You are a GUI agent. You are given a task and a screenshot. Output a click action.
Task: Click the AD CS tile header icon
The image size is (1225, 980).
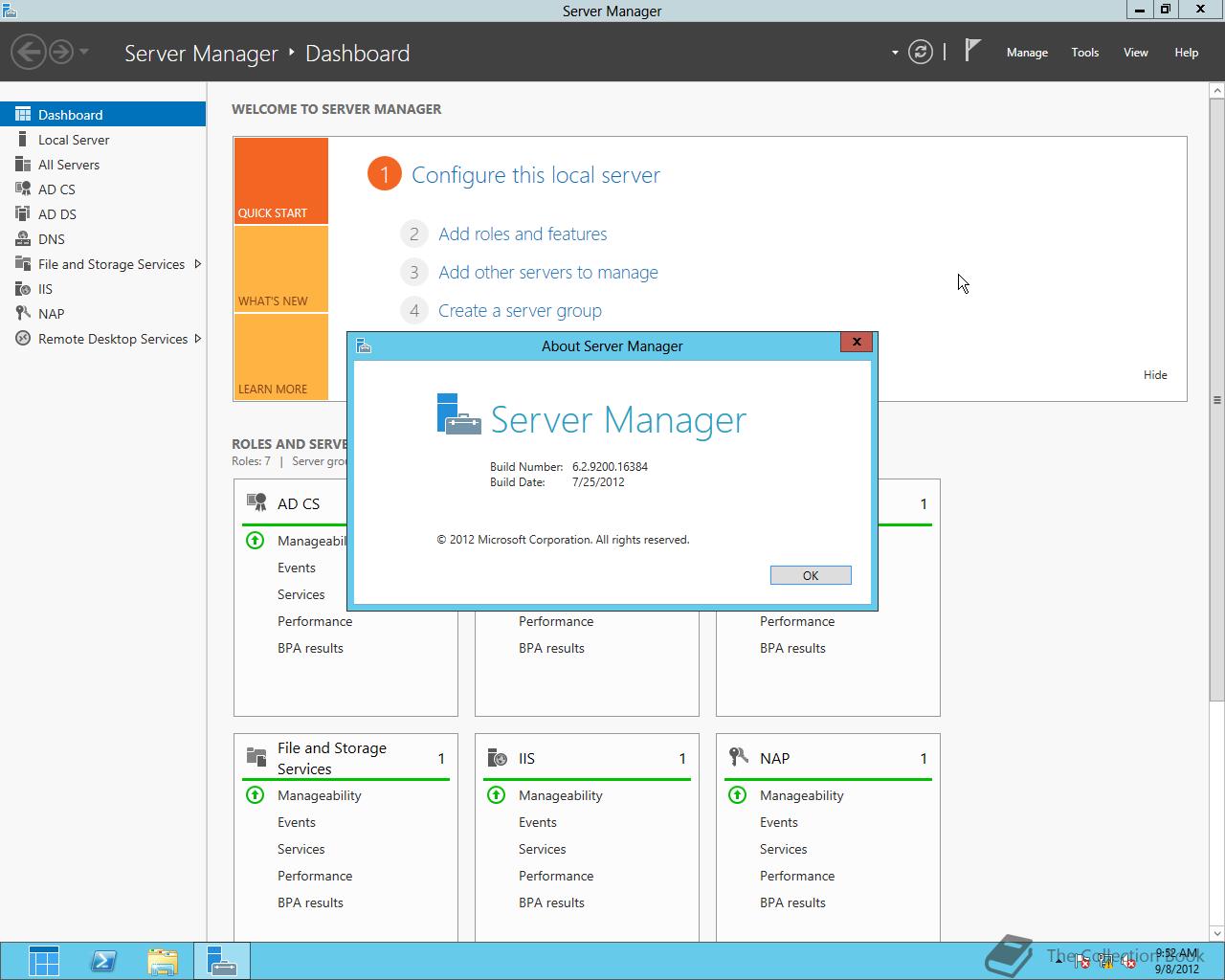[x=256, y=502]
